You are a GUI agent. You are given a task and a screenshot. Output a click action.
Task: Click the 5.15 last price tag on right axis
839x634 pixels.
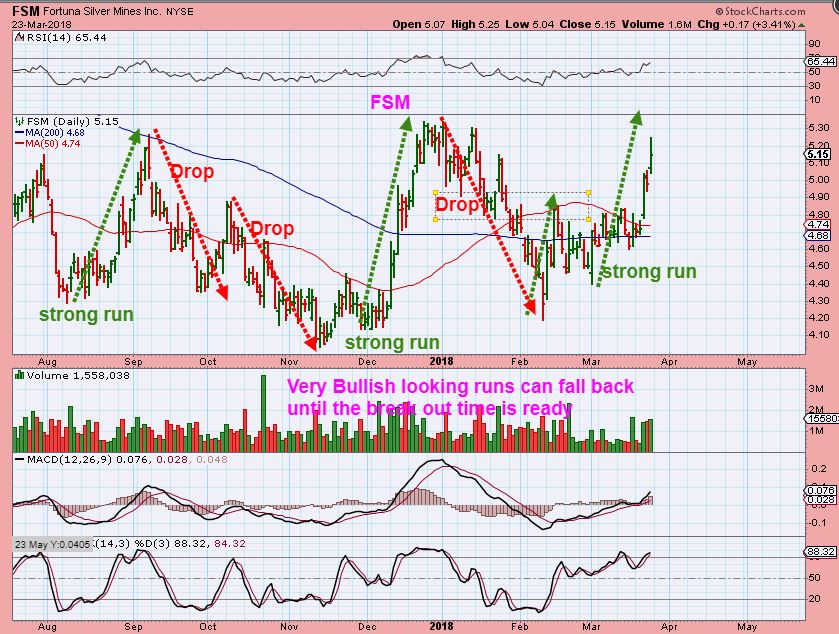click(818, 154)
